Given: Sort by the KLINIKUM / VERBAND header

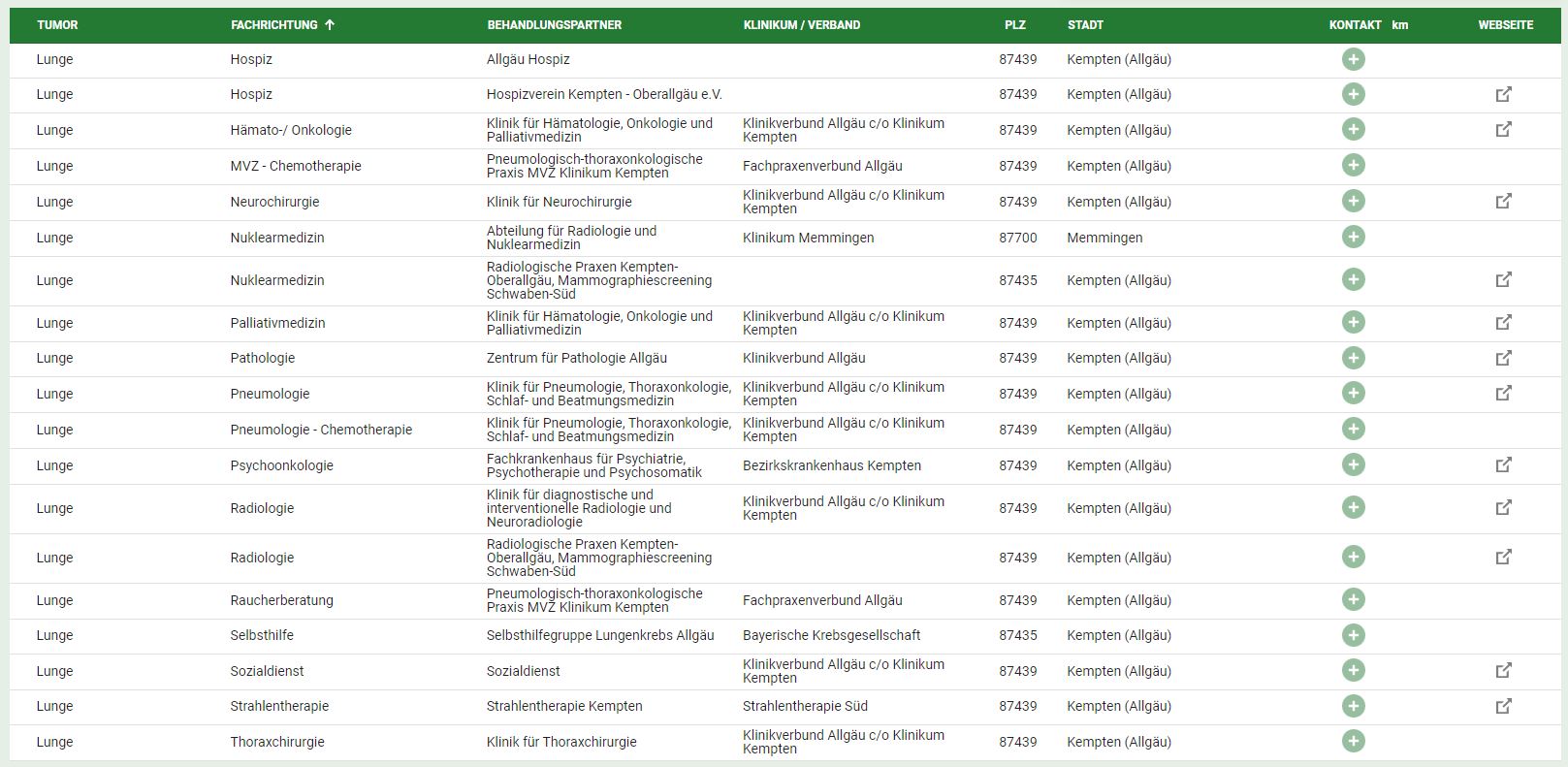Looking at the screenshot, I should [x=801, y=25].
